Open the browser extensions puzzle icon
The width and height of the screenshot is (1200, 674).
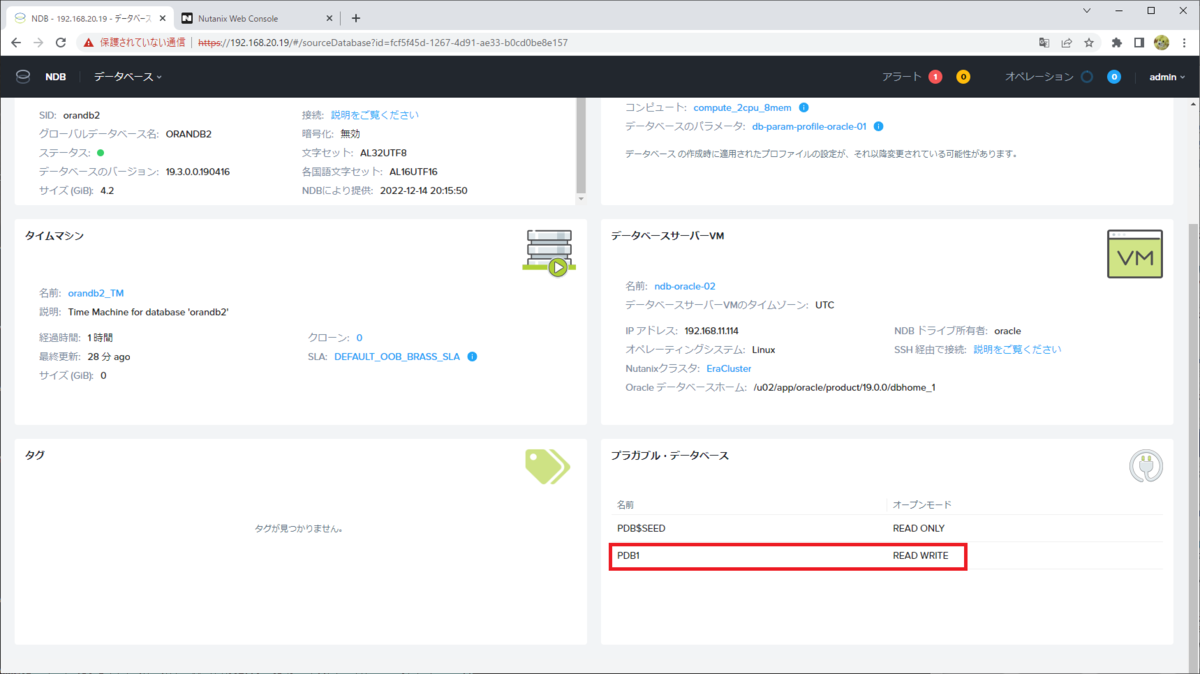(x=1117, y=43)
